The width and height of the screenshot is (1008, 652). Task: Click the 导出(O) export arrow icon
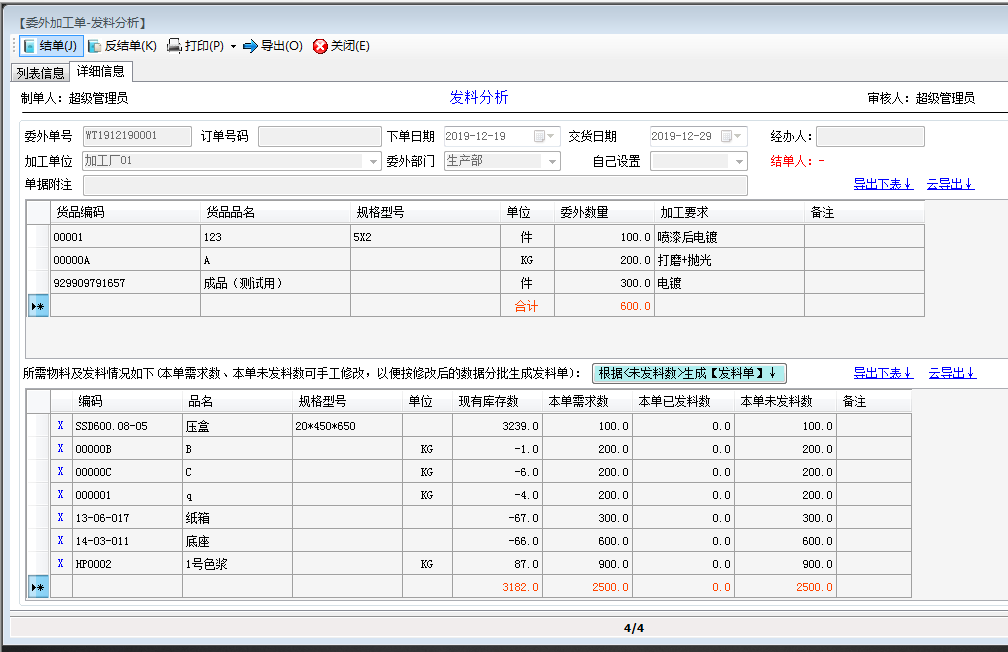click(x=250, y=46)
